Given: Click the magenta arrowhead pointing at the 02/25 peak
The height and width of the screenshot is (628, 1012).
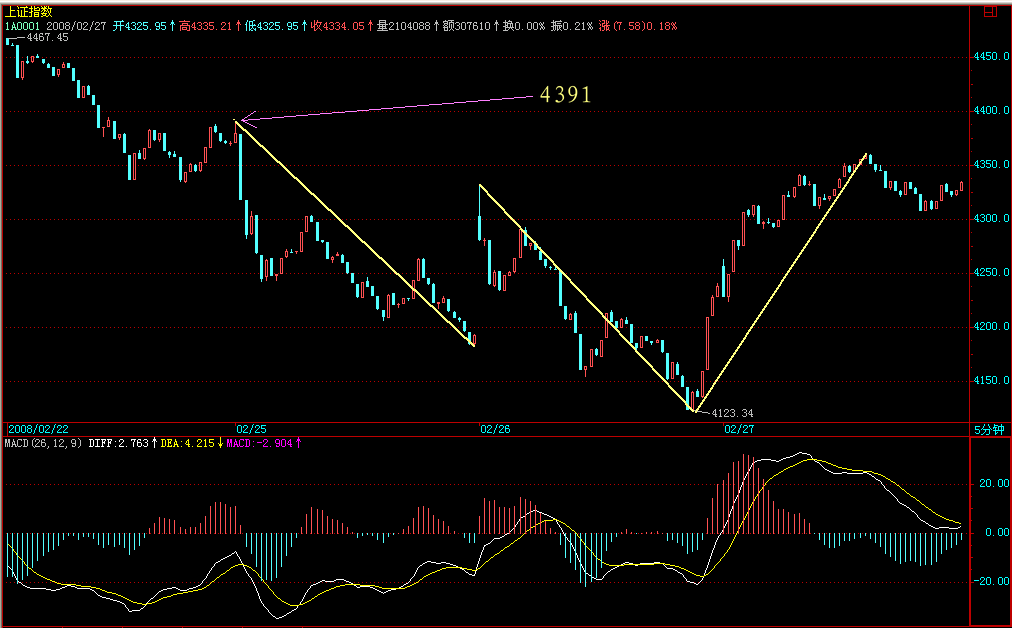Looking at the screenshot, I should pyautogui.click(x=246, y=120).
